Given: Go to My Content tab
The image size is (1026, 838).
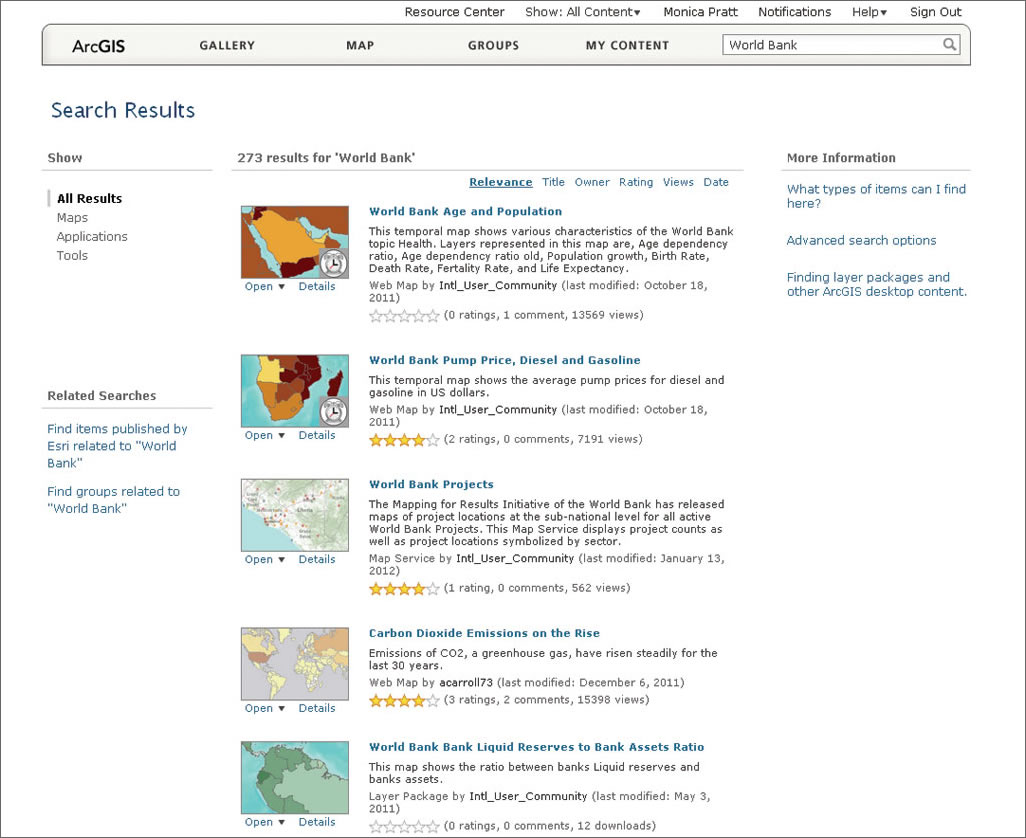Looking at the screenshot, I should click(x=627, y=46).
